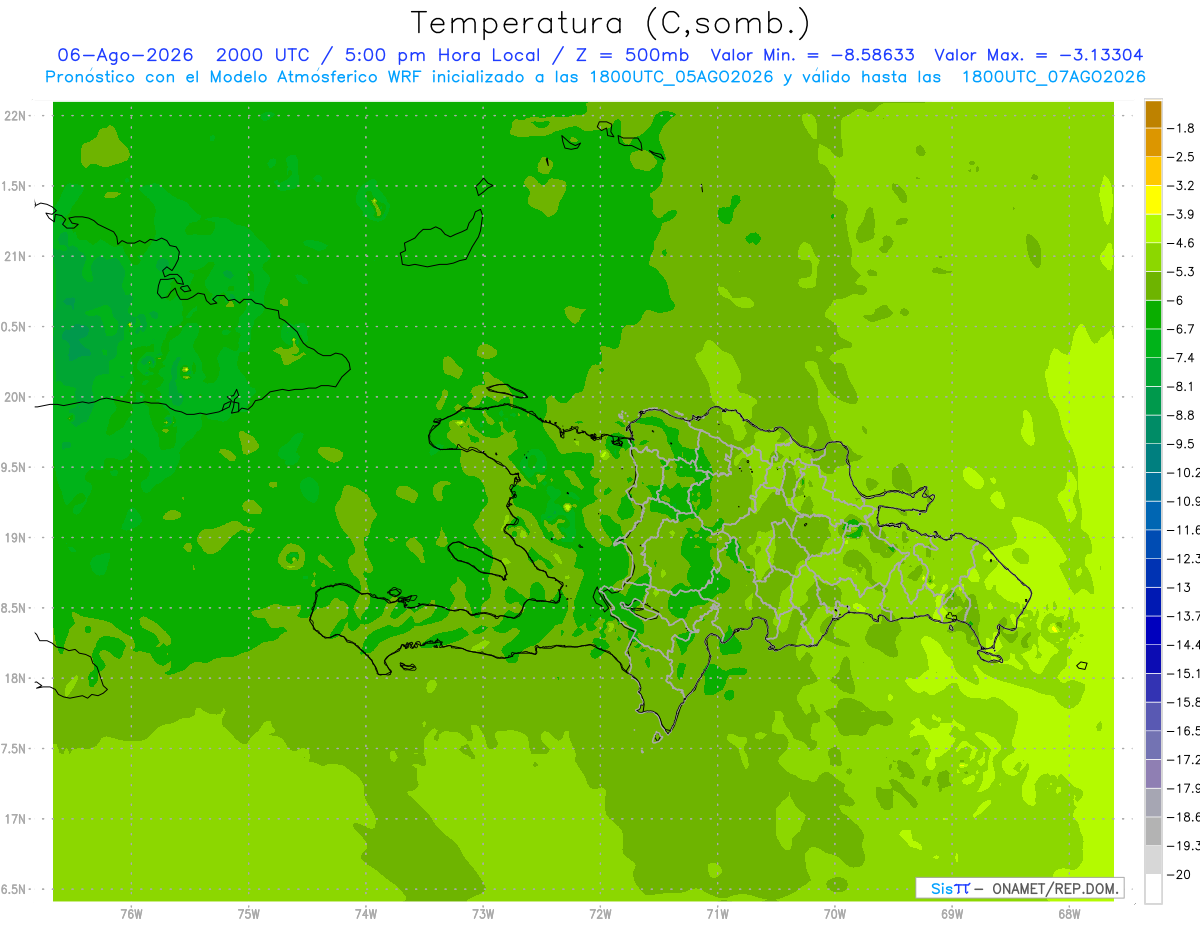
Task: Click the 1800UTC_07AGO2026 valid-until timestamp
Action: [1053, 77]
